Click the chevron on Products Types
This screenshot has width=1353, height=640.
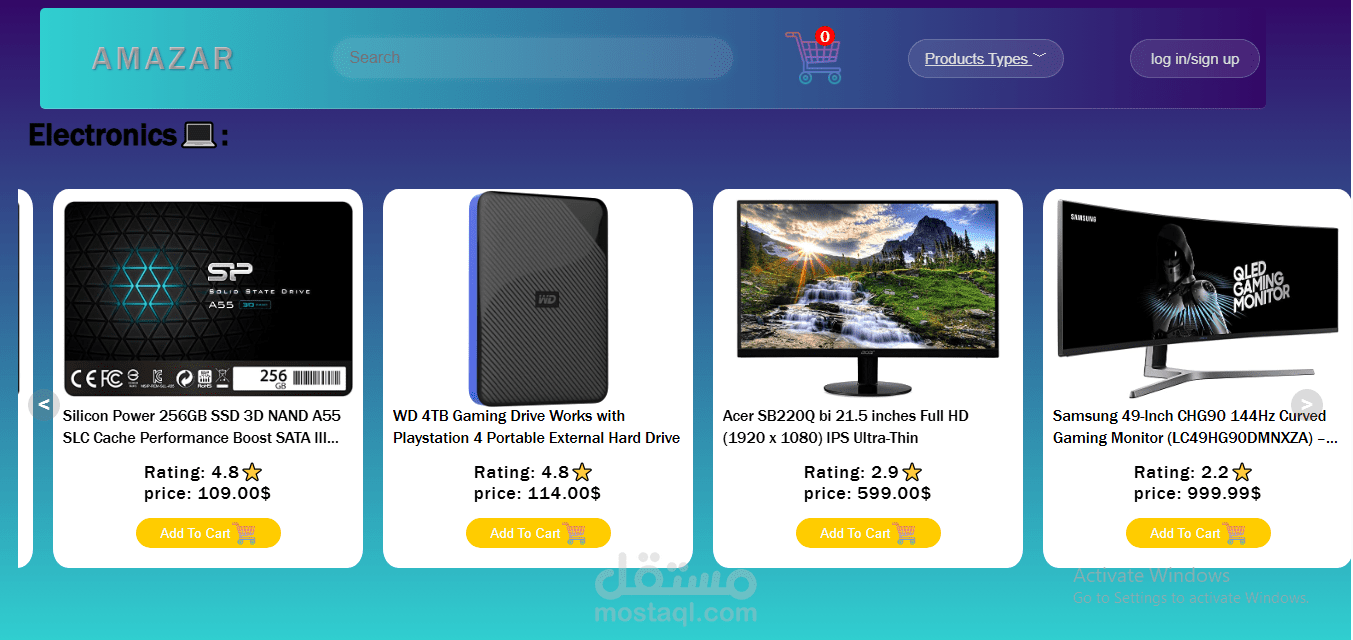[1039, 56]
